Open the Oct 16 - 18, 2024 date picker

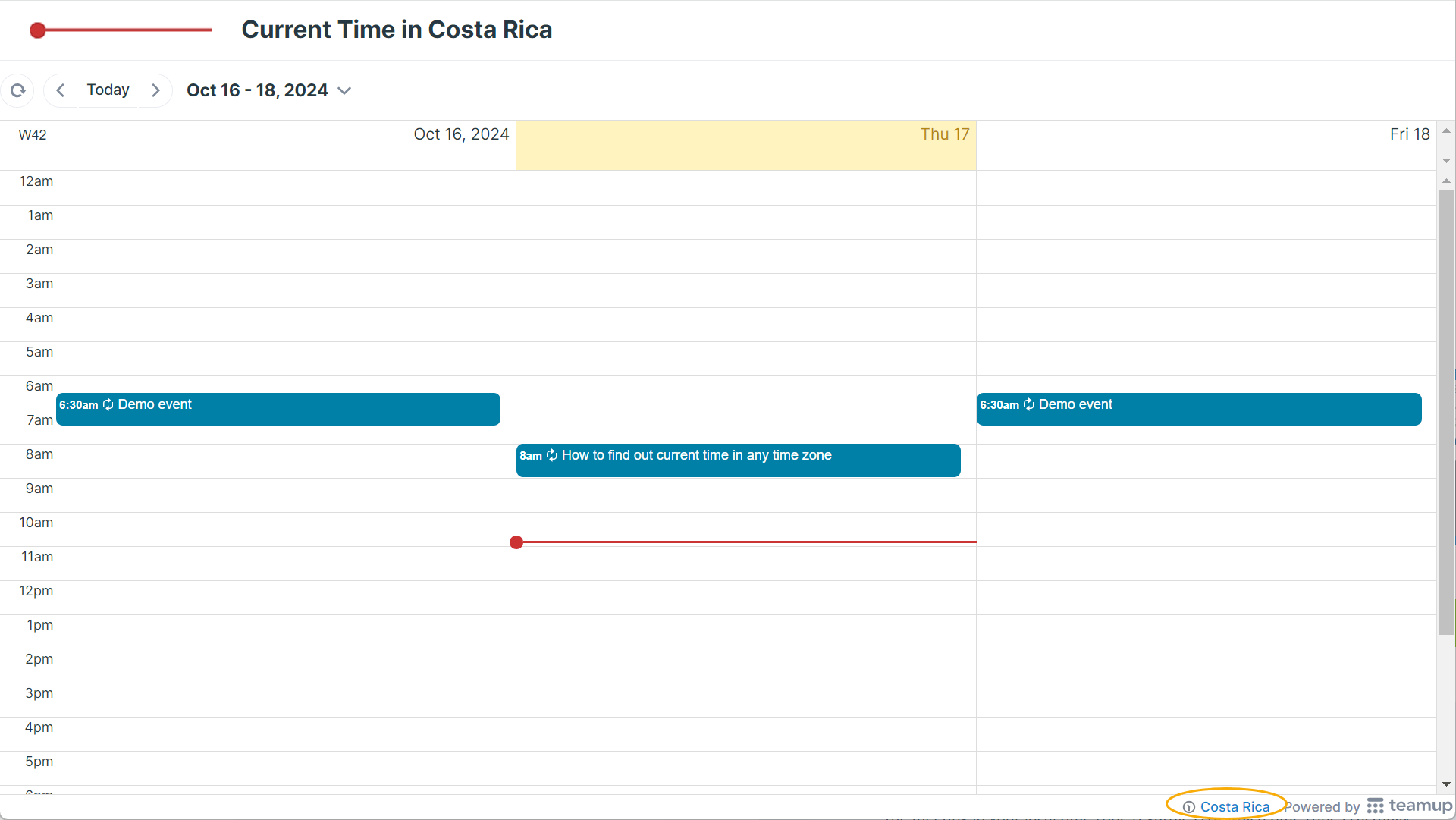tap(257, 90)
